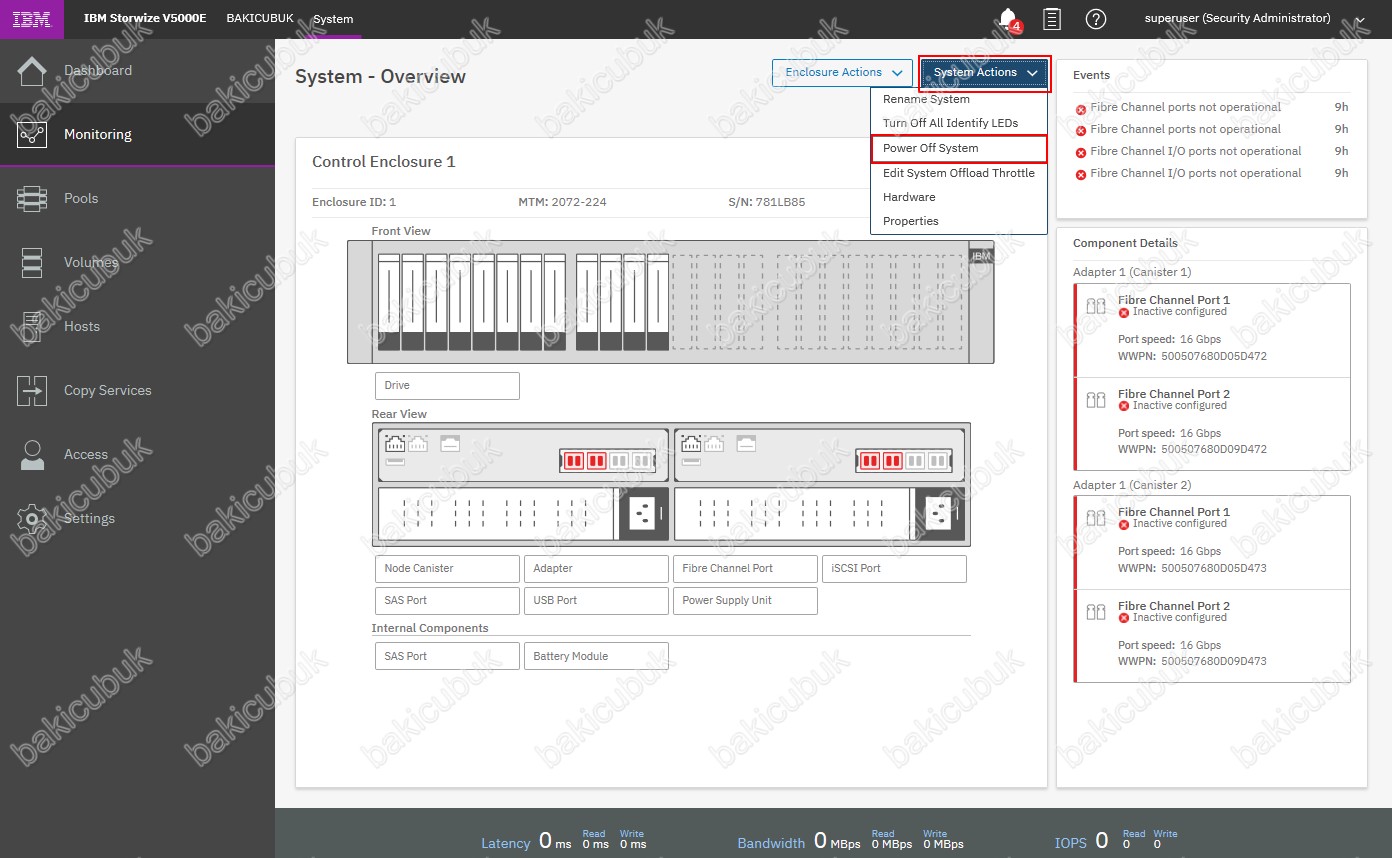The image size is (1392, 858).
Task: Click the iSCSI Port legend button
Action: tap(894, 568)
